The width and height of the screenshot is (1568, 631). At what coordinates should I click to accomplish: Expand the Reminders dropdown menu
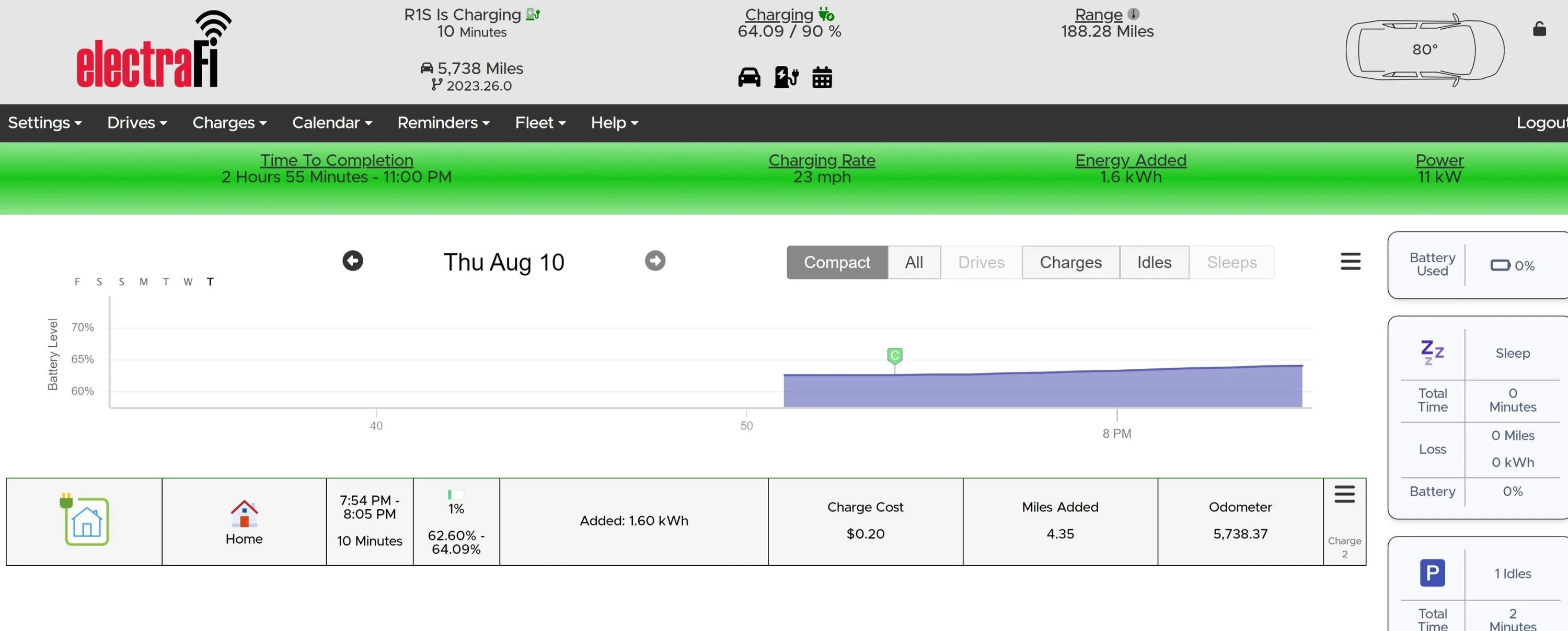pos(443,123)
